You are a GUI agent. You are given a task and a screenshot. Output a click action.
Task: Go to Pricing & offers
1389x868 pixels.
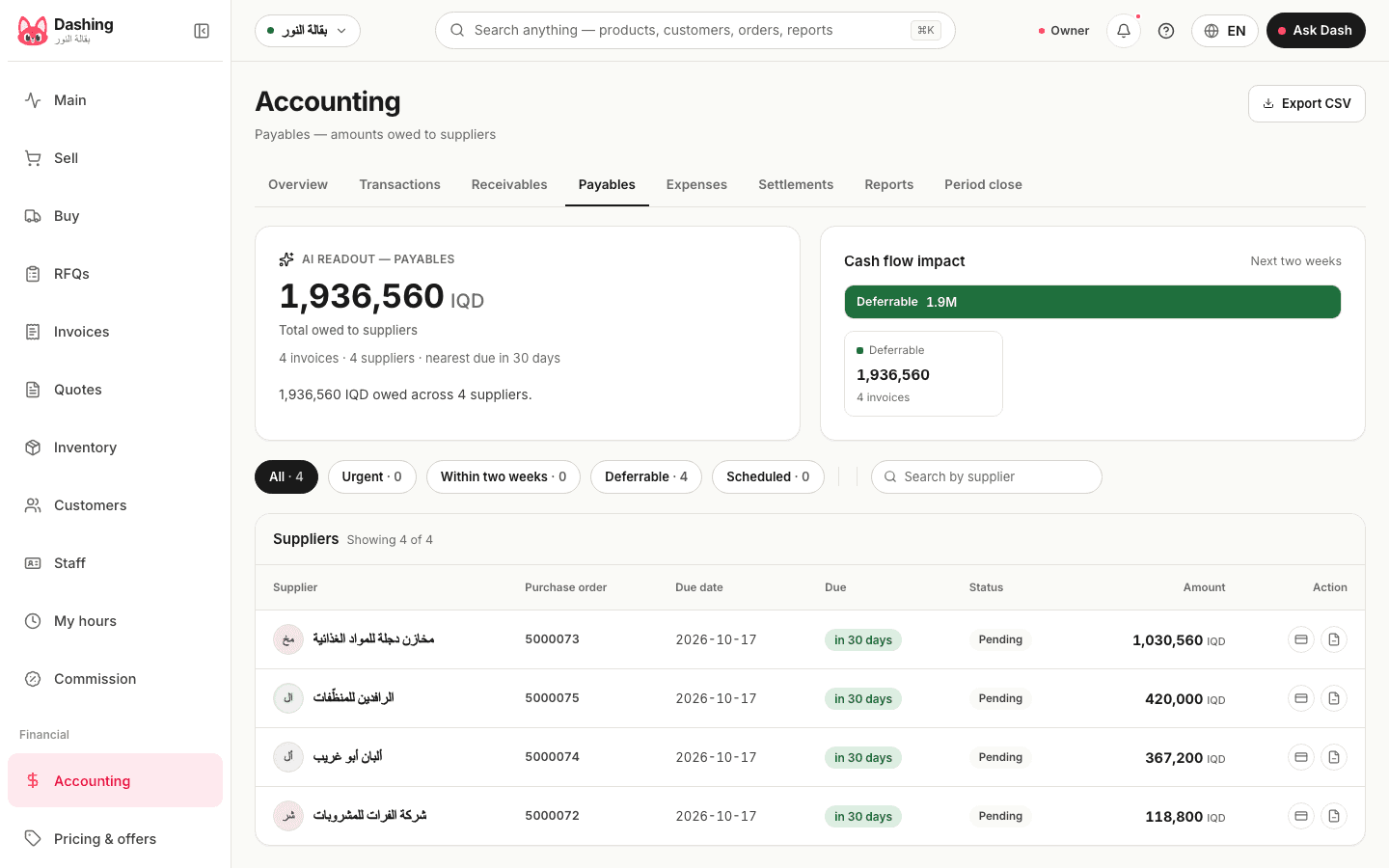coord(115,839)
